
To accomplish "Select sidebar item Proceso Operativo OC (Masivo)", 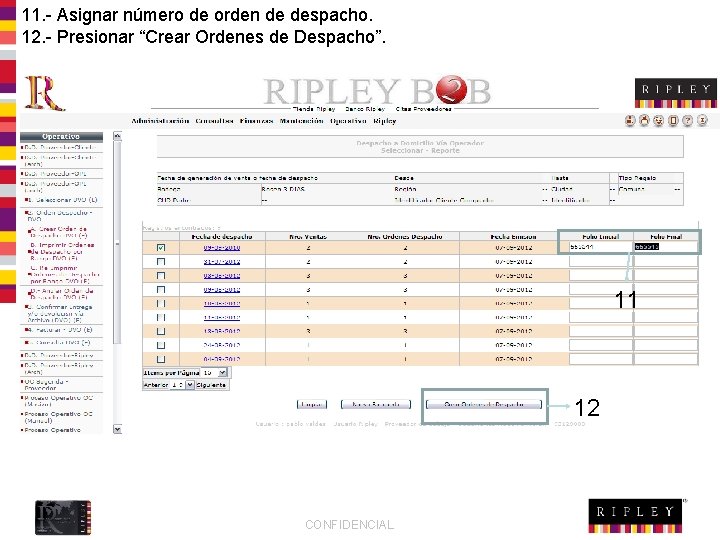I will click(58, 401).
